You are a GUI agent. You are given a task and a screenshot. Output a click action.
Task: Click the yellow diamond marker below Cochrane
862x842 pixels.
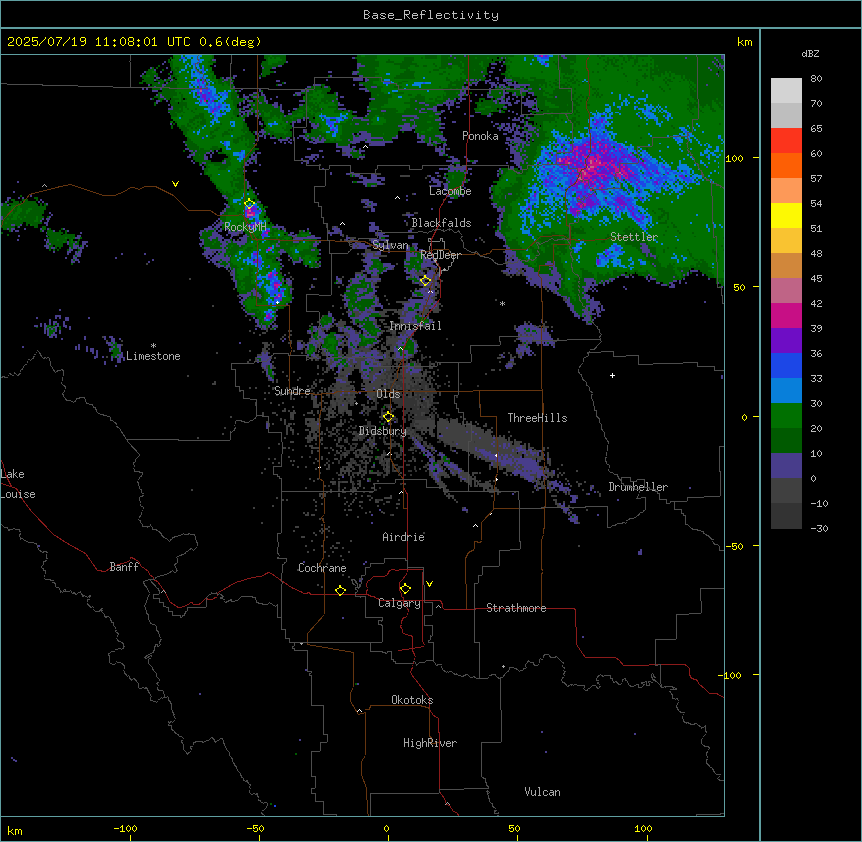340,590
